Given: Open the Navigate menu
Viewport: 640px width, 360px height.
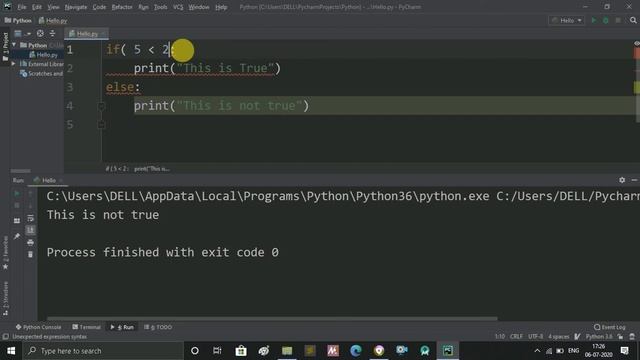Looking at the screenshot, I should 76,7.
